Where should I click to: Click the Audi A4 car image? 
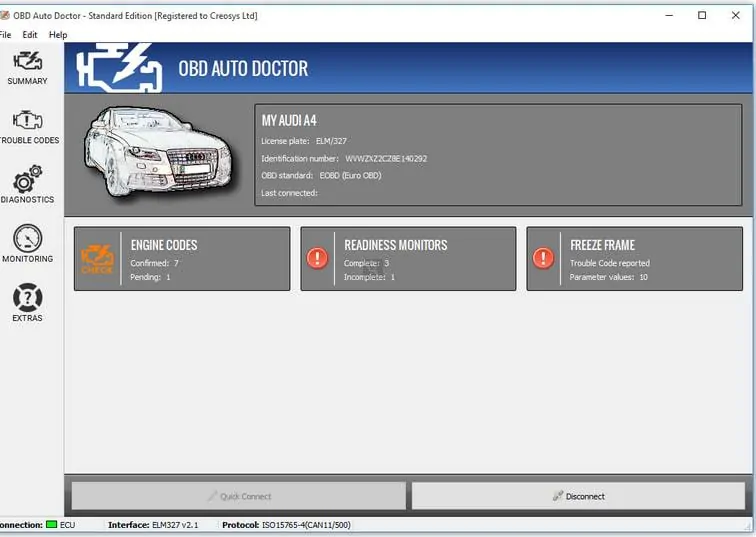[x=157, y=152]
